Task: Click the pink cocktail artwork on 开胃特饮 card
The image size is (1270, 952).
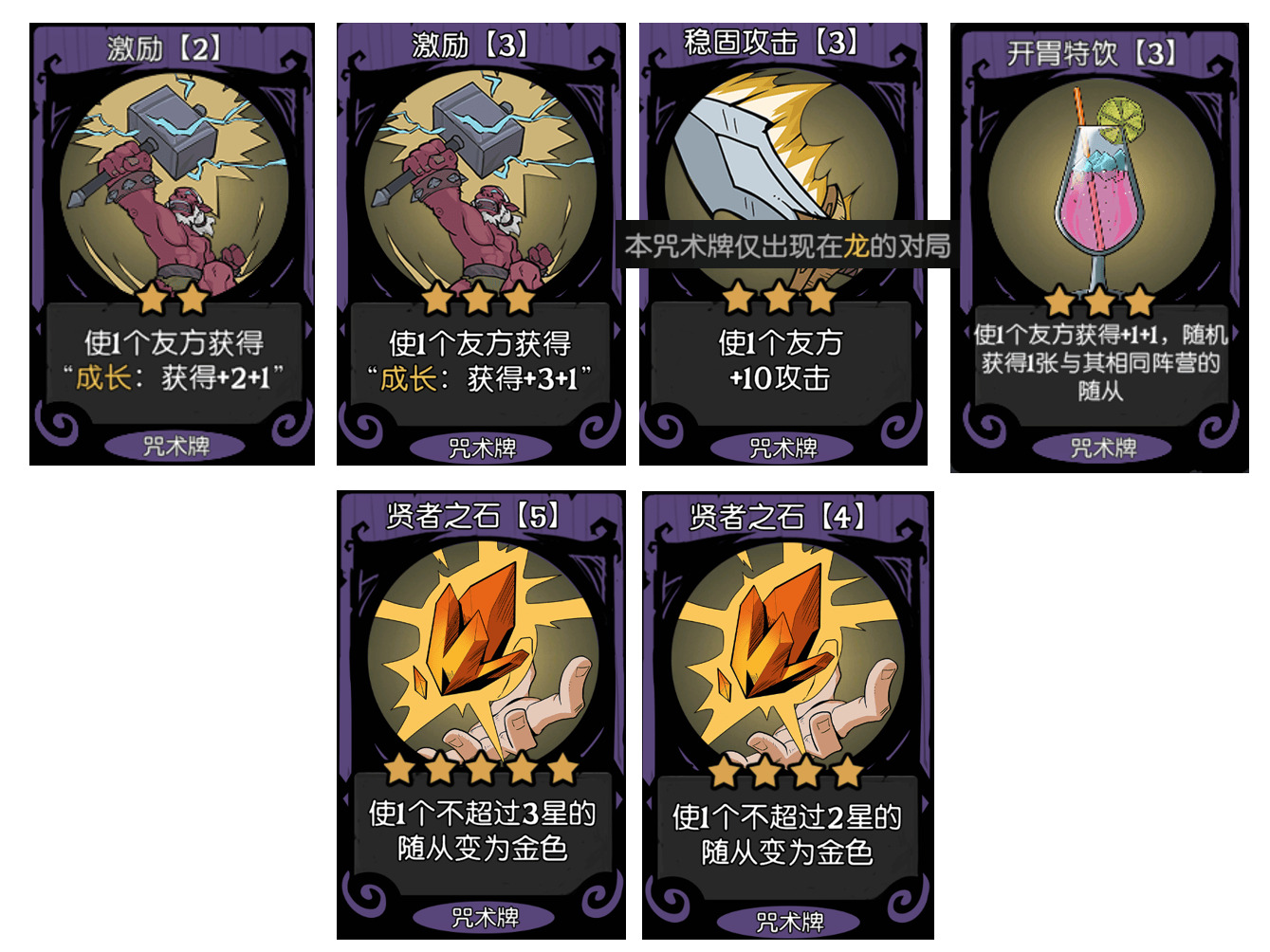Action: coord(1100,190)
